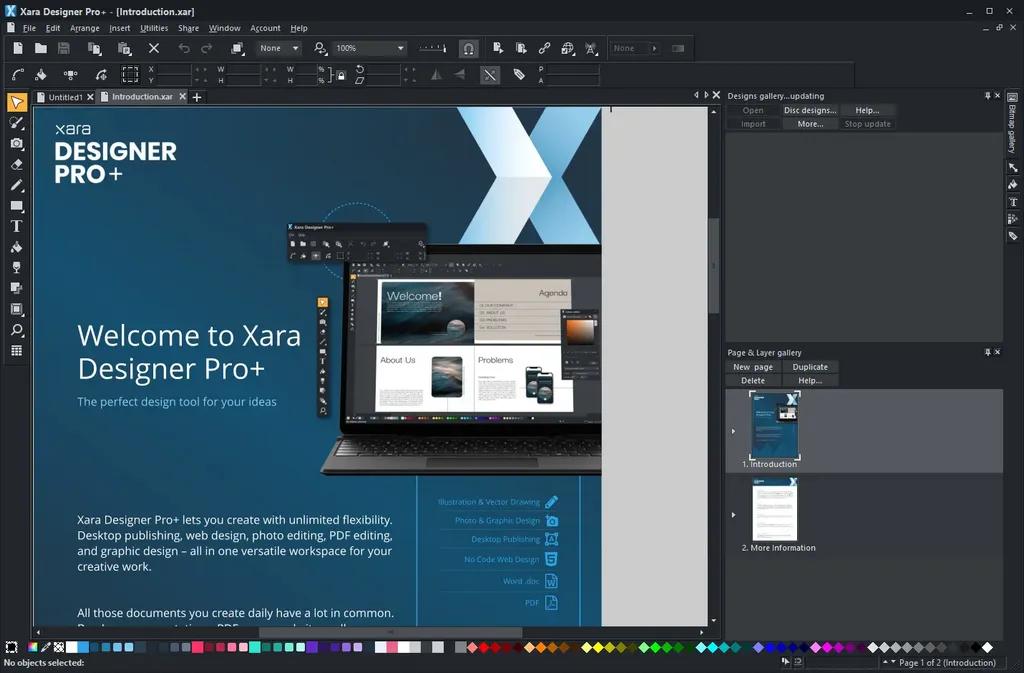1024x673 pixels.
Task: Click the Link chain icon in toolbar
Action: coord(544,48)
